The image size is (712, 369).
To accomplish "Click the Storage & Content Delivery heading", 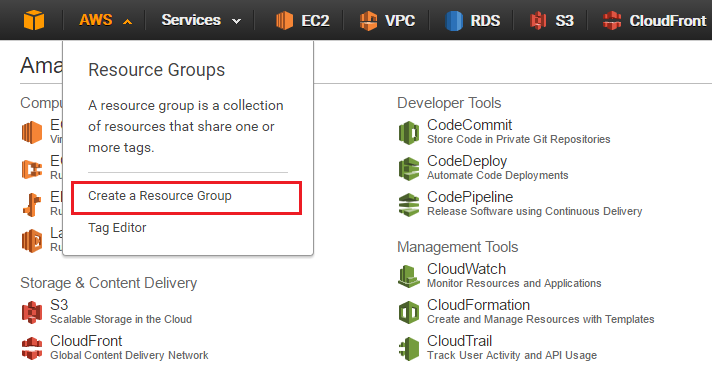I will [x=109, y=283].
